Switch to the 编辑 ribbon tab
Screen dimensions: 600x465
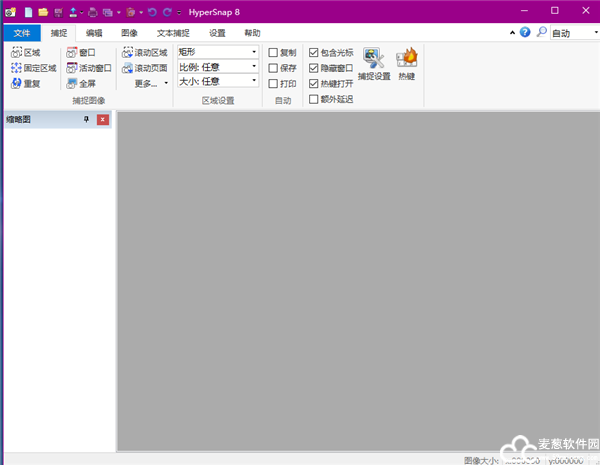click(94, 33)
